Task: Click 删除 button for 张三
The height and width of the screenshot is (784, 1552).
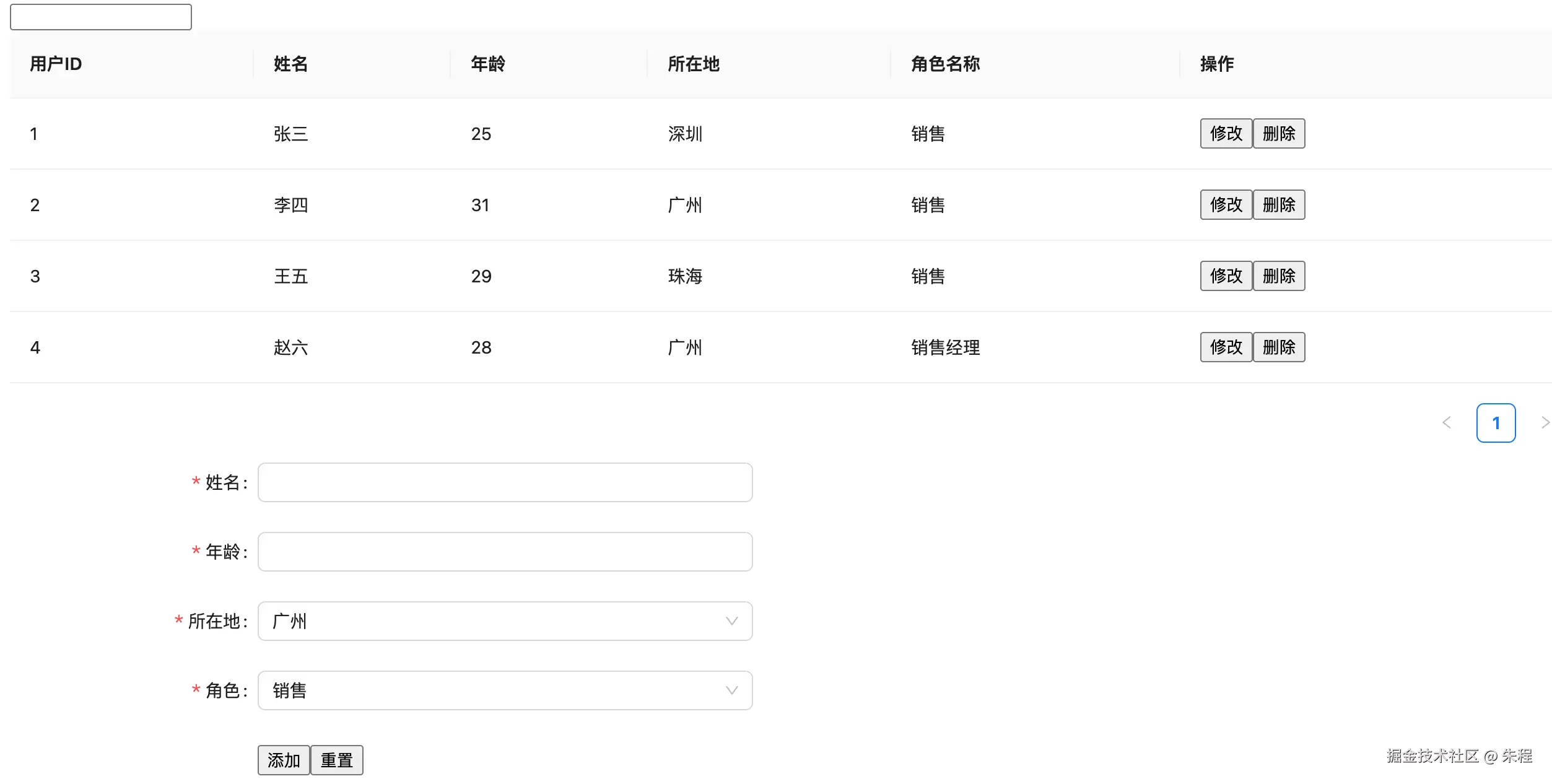Action: point(1279,134)
